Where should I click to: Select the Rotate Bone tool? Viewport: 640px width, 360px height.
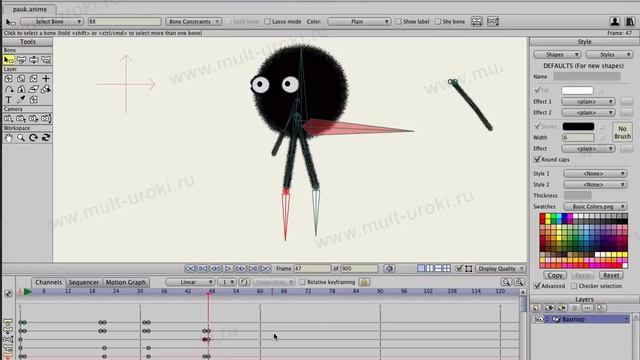click(46, 60)
